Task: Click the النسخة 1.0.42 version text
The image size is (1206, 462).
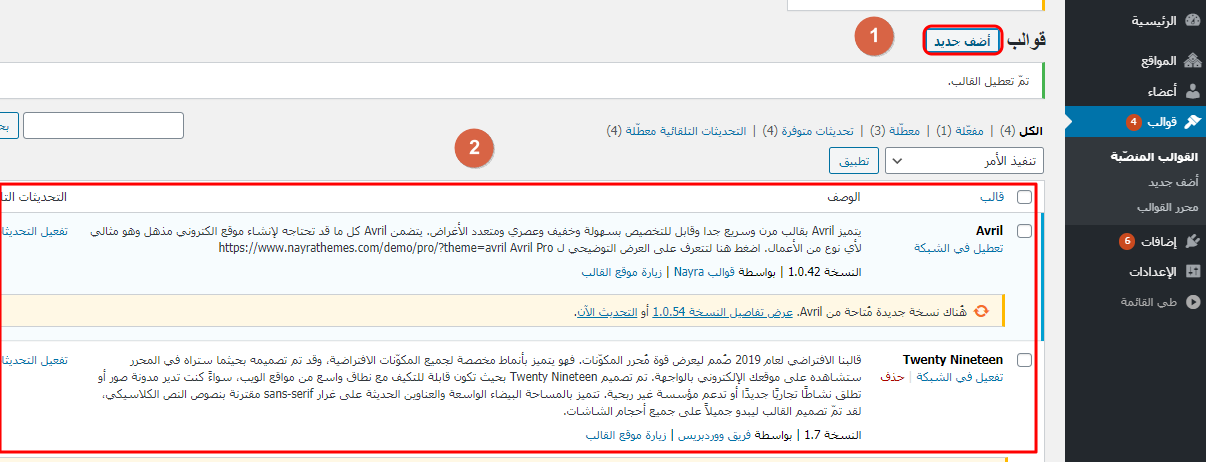Action: pyautogui.click(x=825, y=272)
